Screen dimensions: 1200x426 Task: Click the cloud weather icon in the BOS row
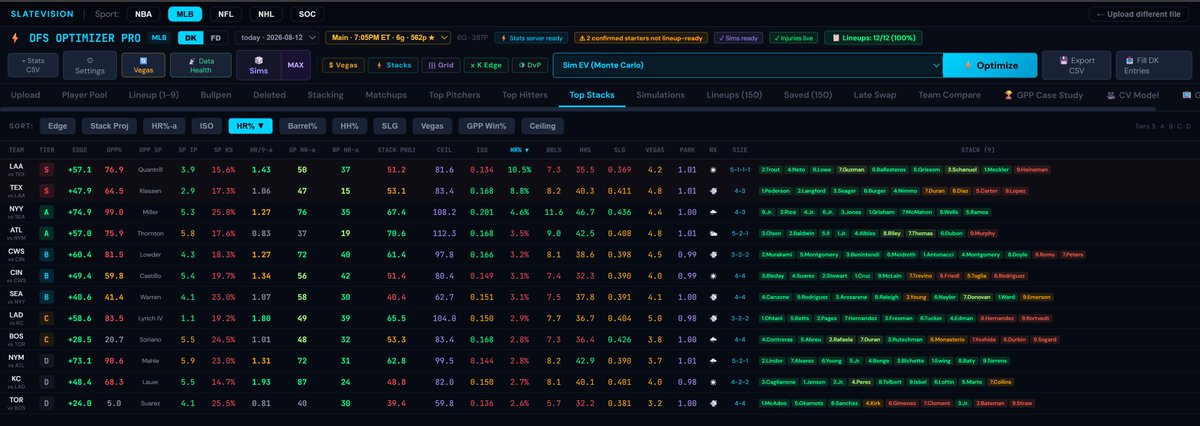[x=713, y=338]
